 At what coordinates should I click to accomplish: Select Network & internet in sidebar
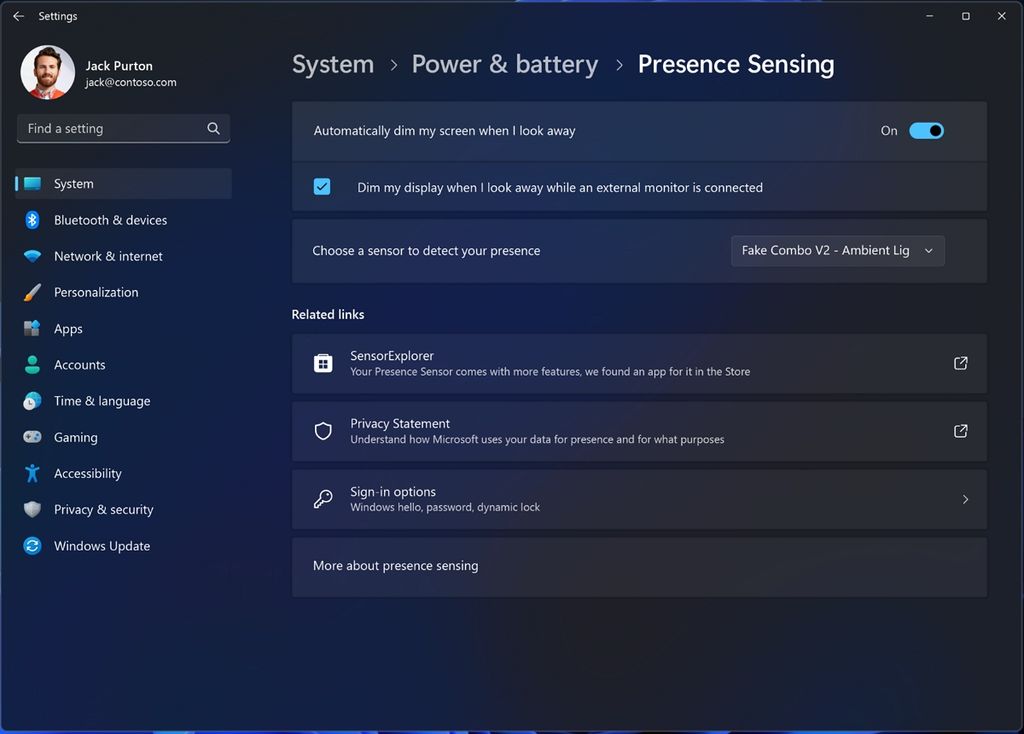coord(108,256)
